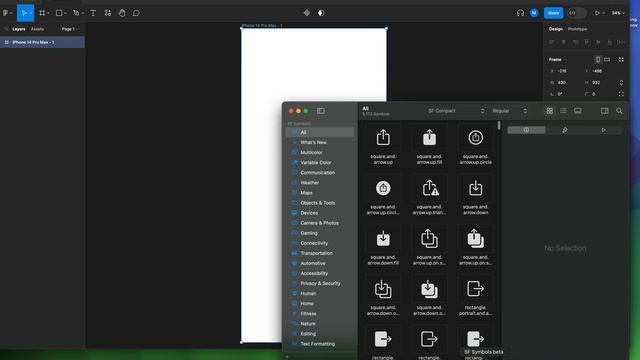
Task: Open the Camera & Photos category
Action: click(320, 223)
